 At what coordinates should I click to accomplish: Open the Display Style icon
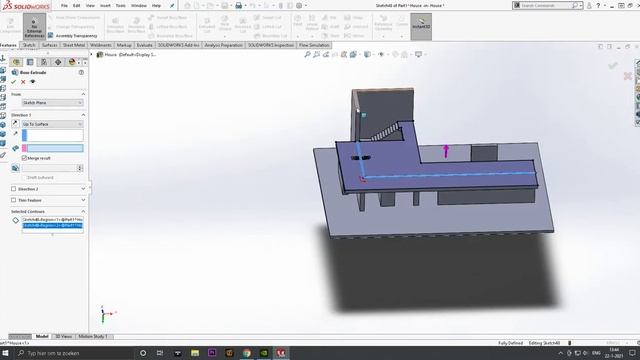click(367, 54)
